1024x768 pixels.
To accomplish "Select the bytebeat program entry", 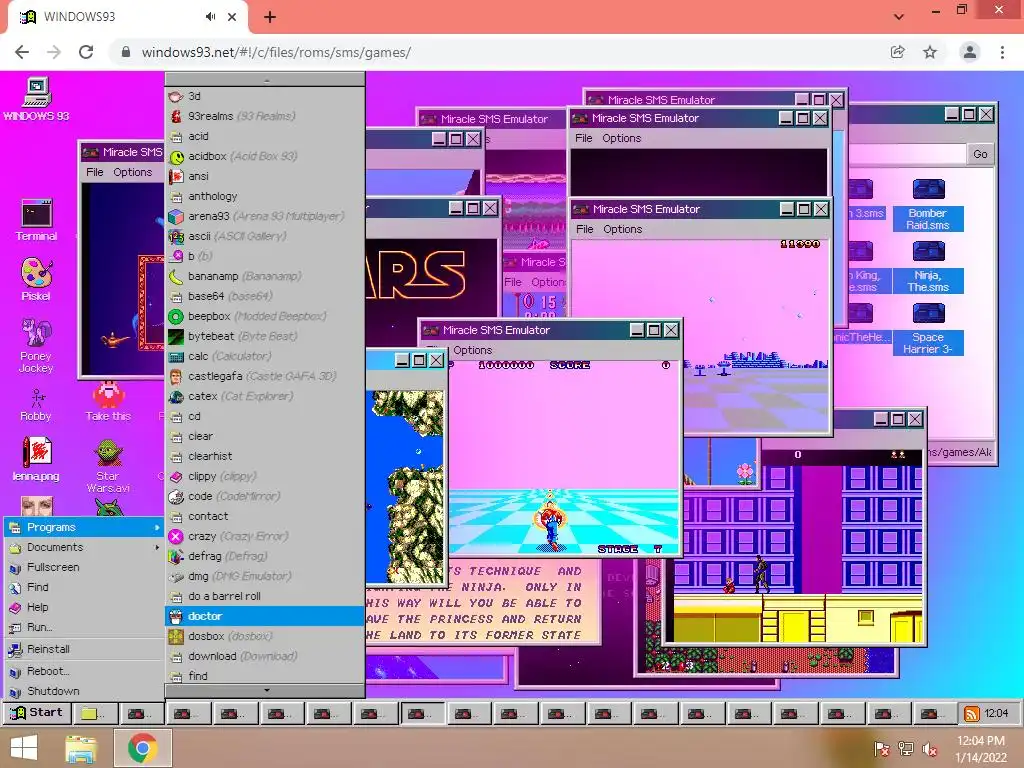I will point(264,336).
